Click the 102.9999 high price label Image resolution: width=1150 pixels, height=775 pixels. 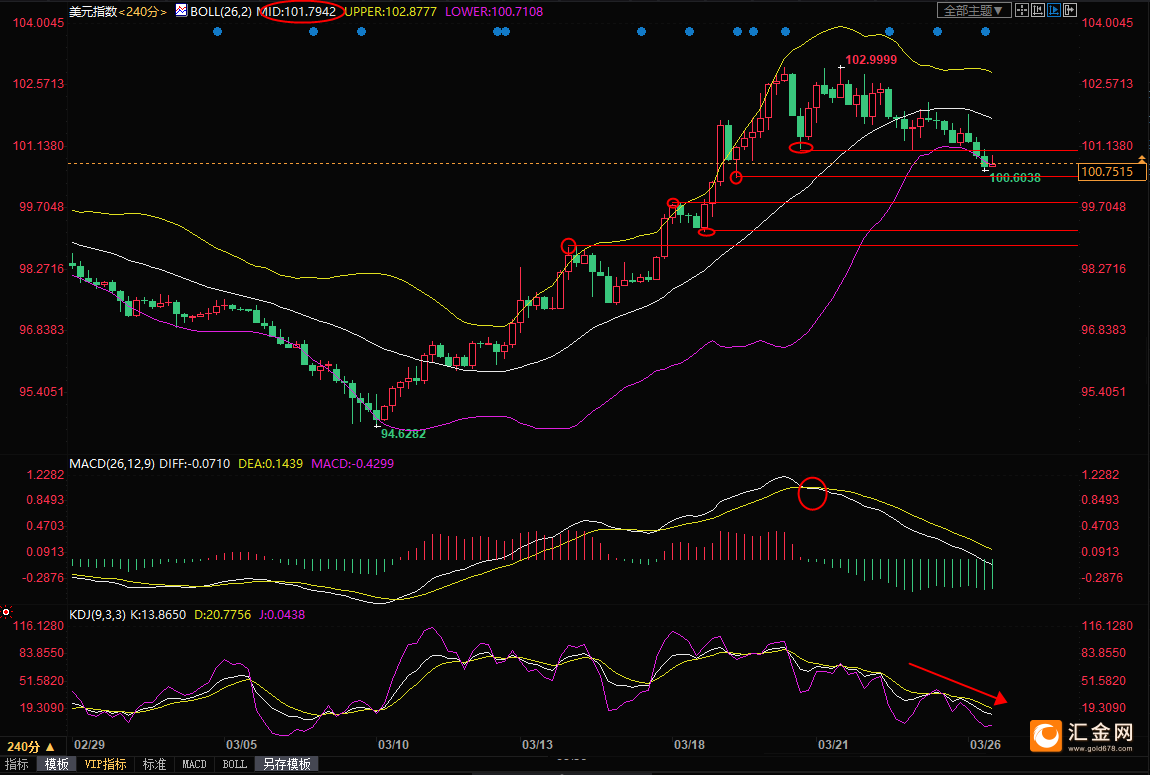point(871,59)
